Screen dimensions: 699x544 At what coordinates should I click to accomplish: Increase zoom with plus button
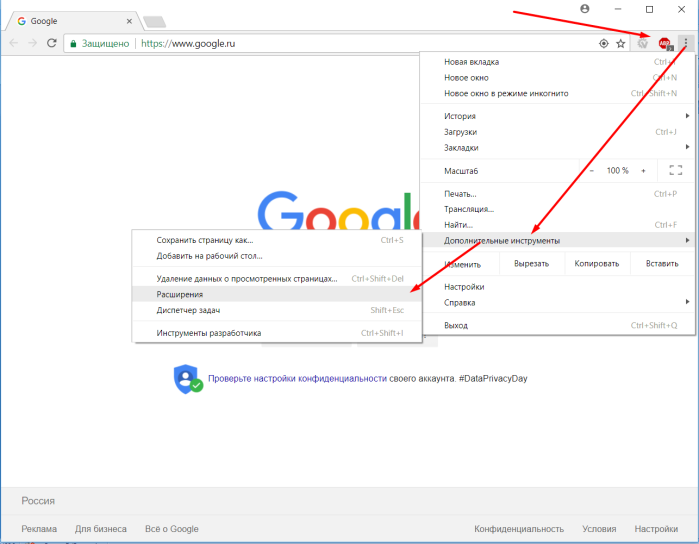(643, 171)
